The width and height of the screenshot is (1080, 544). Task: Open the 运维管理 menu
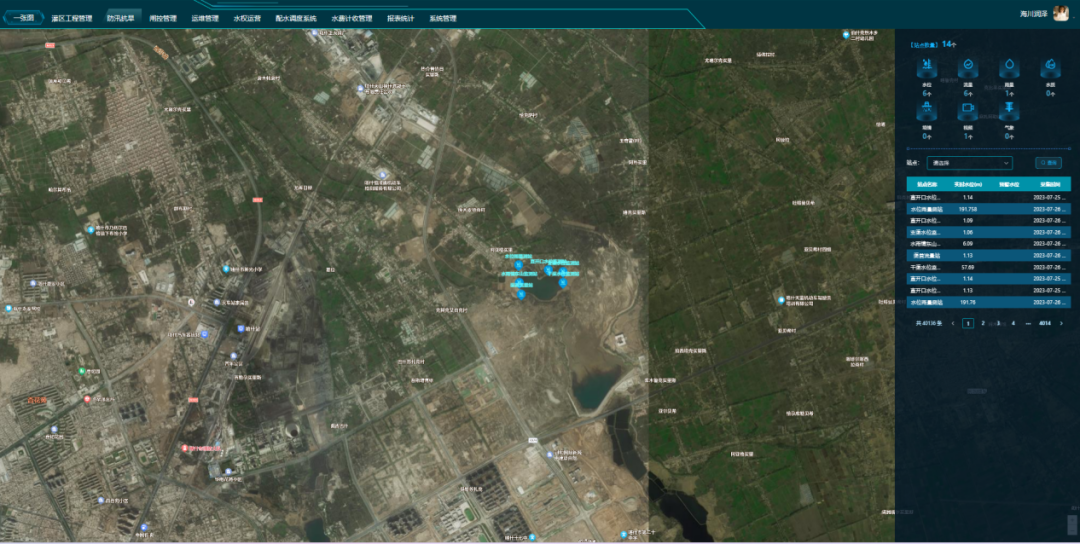[x=205, y=19]
